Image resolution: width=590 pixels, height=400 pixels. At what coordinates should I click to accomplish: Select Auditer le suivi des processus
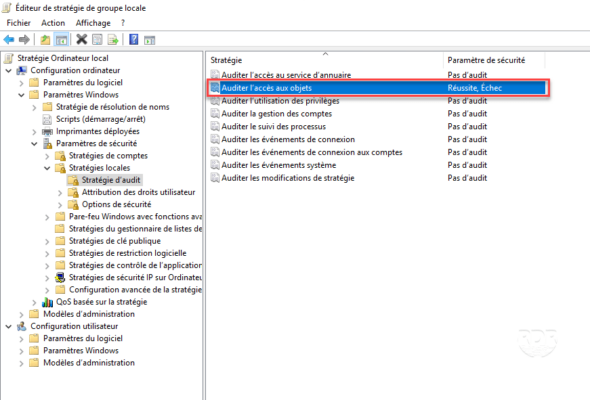pyautogui.click(x=274, y=126)
